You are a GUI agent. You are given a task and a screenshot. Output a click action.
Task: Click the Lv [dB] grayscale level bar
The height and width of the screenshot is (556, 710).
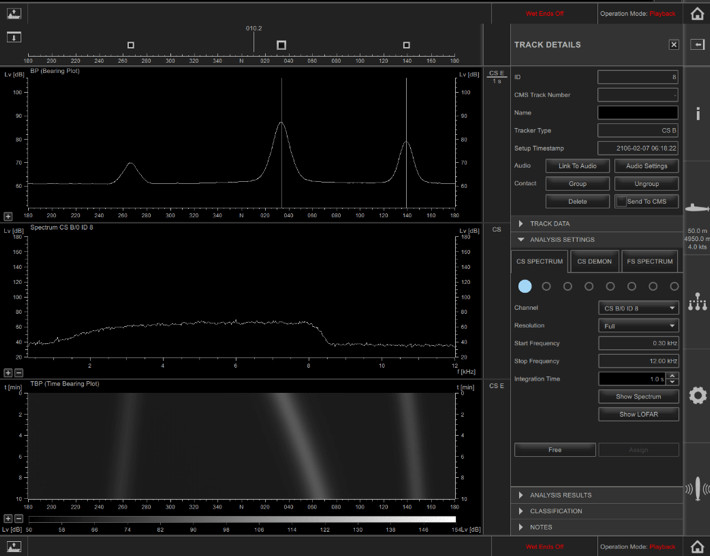pos(242,519)
